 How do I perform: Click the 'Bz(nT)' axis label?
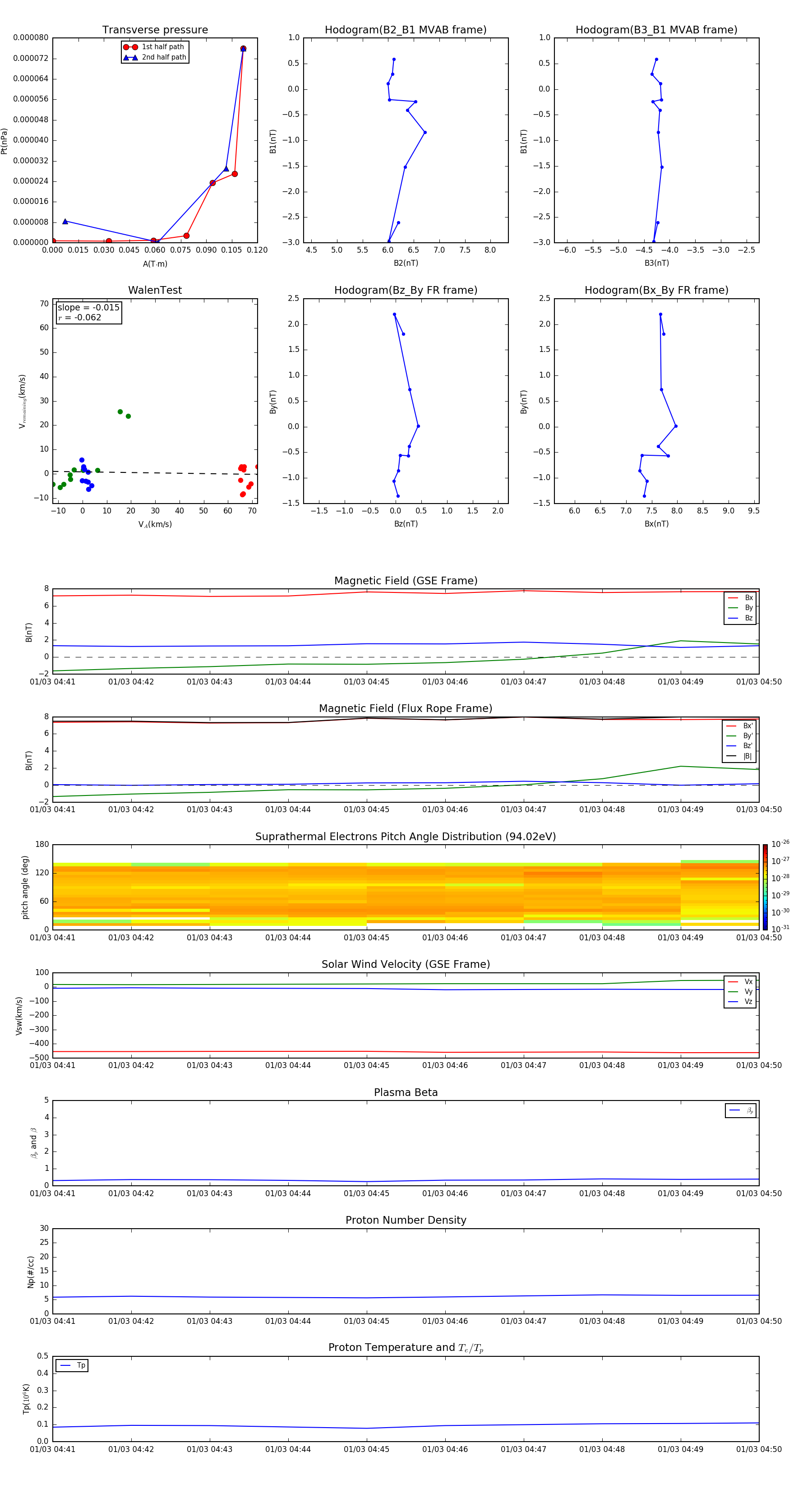pyautogui.click(x=406, y=524)
